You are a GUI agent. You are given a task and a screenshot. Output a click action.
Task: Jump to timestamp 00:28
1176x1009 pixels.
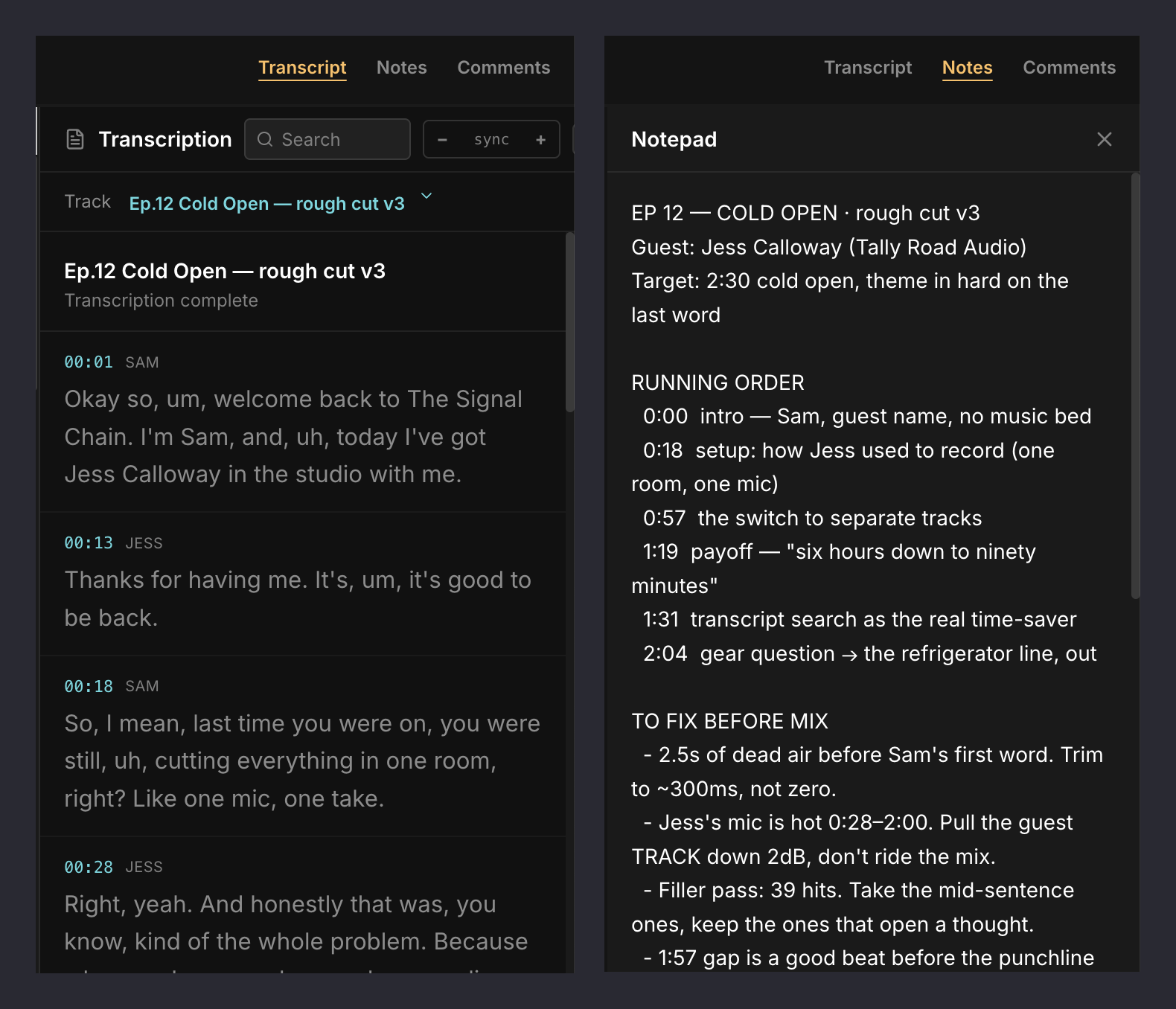[x=89, y=867]
